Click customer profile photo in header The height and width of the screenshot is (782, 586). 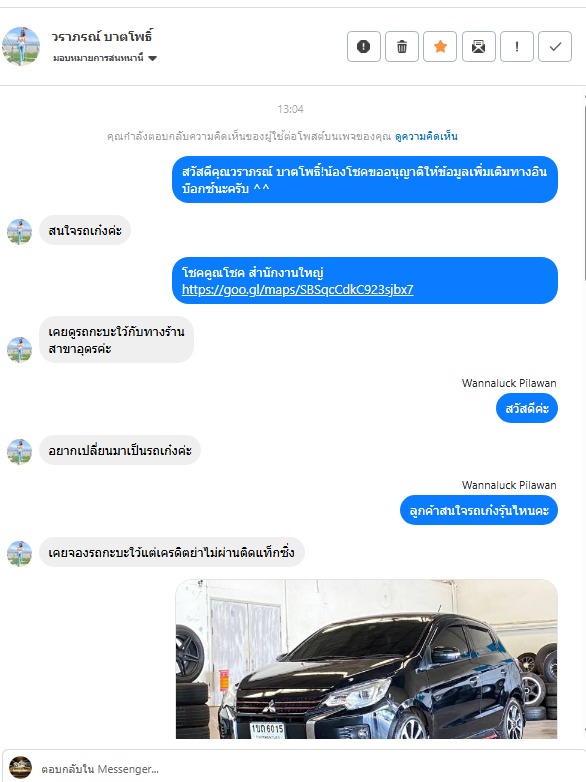(x=20, y=46)
